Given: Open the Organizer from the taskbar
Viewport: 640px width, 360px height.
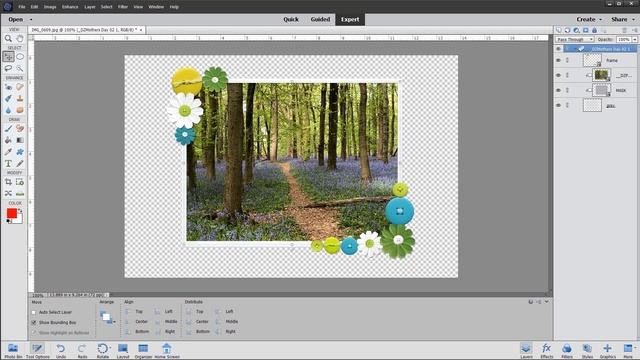Looking at the screenshot, I should pos(143,350).
